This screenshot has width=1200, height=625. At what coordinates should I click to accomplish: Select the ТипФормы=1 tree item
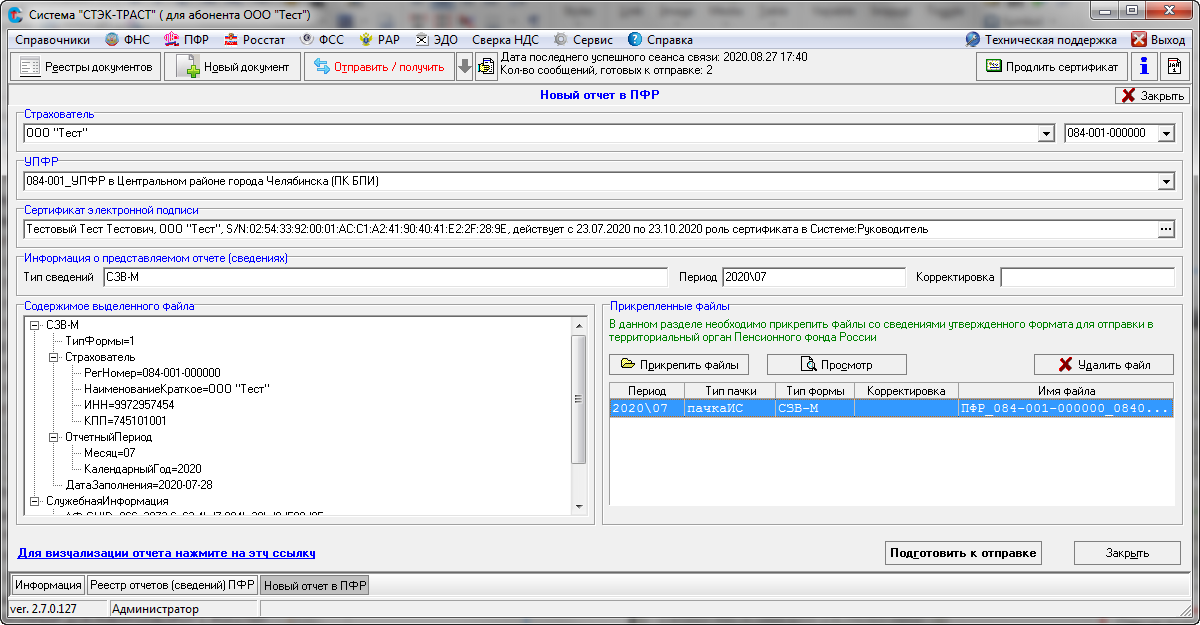click(99, 341)
